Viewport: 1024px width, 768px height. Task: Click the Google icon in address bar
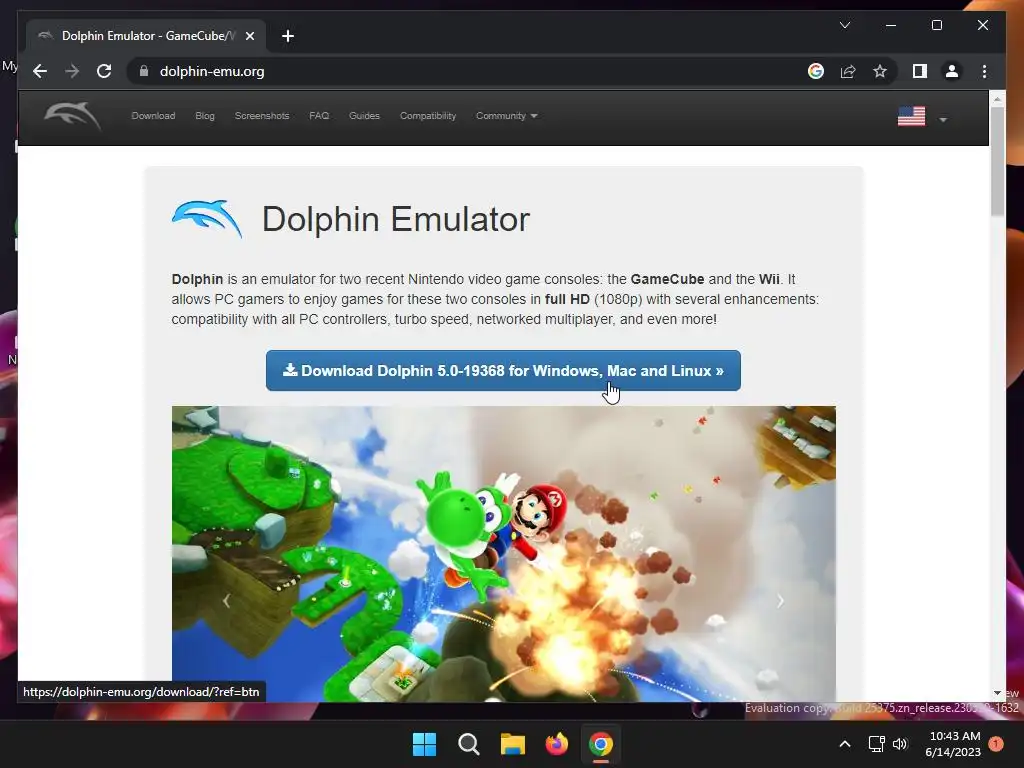816,71
